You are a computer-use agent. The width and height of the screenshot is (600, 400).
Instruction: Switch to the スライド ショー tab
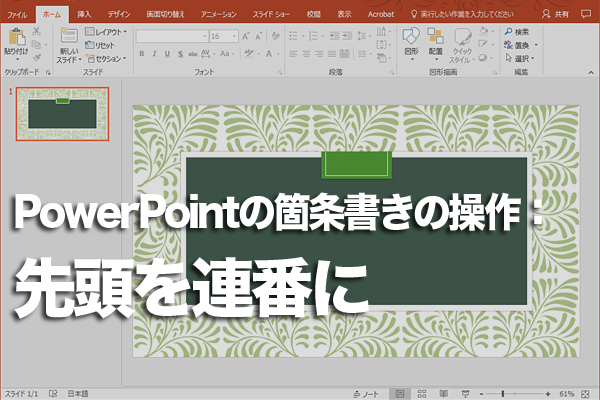[x=271, y=15]
